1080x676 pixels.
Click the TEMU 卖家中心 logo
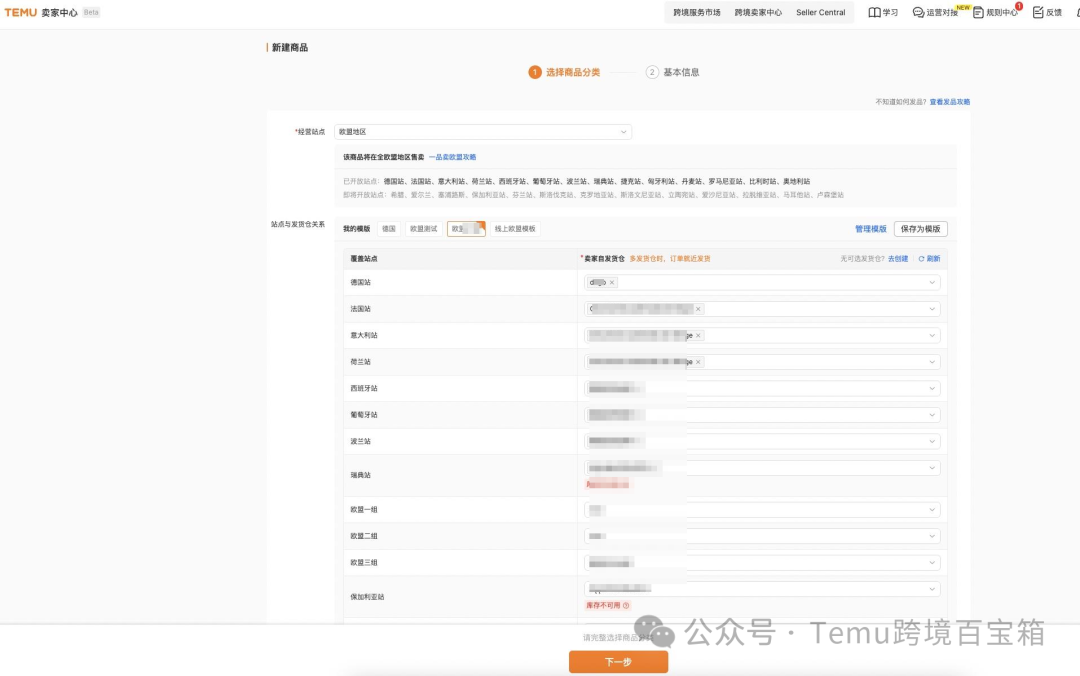[41, 12]
